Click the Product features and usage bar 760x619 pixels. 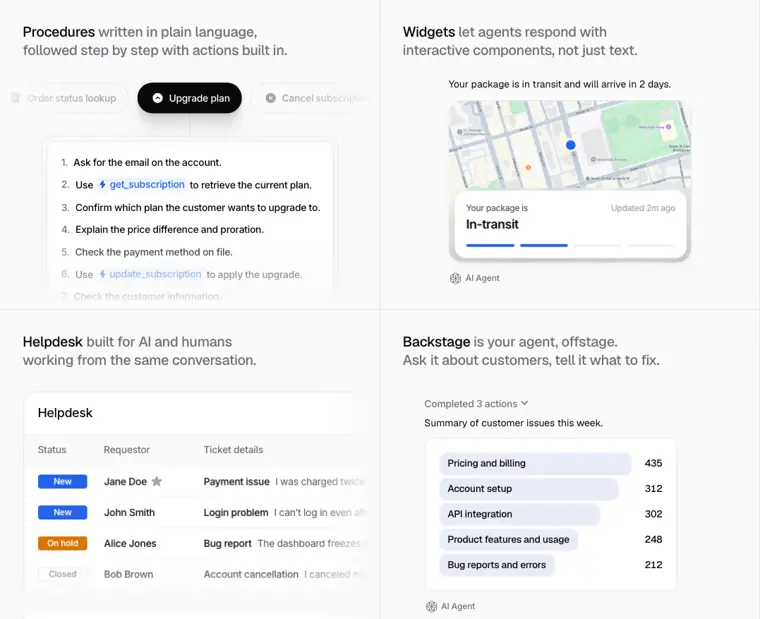(508, 540)
